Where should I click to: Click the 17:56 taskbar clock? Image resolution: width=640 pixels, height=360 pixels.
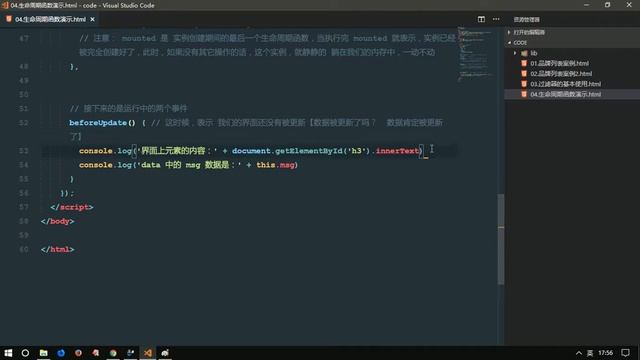[606, 353]
